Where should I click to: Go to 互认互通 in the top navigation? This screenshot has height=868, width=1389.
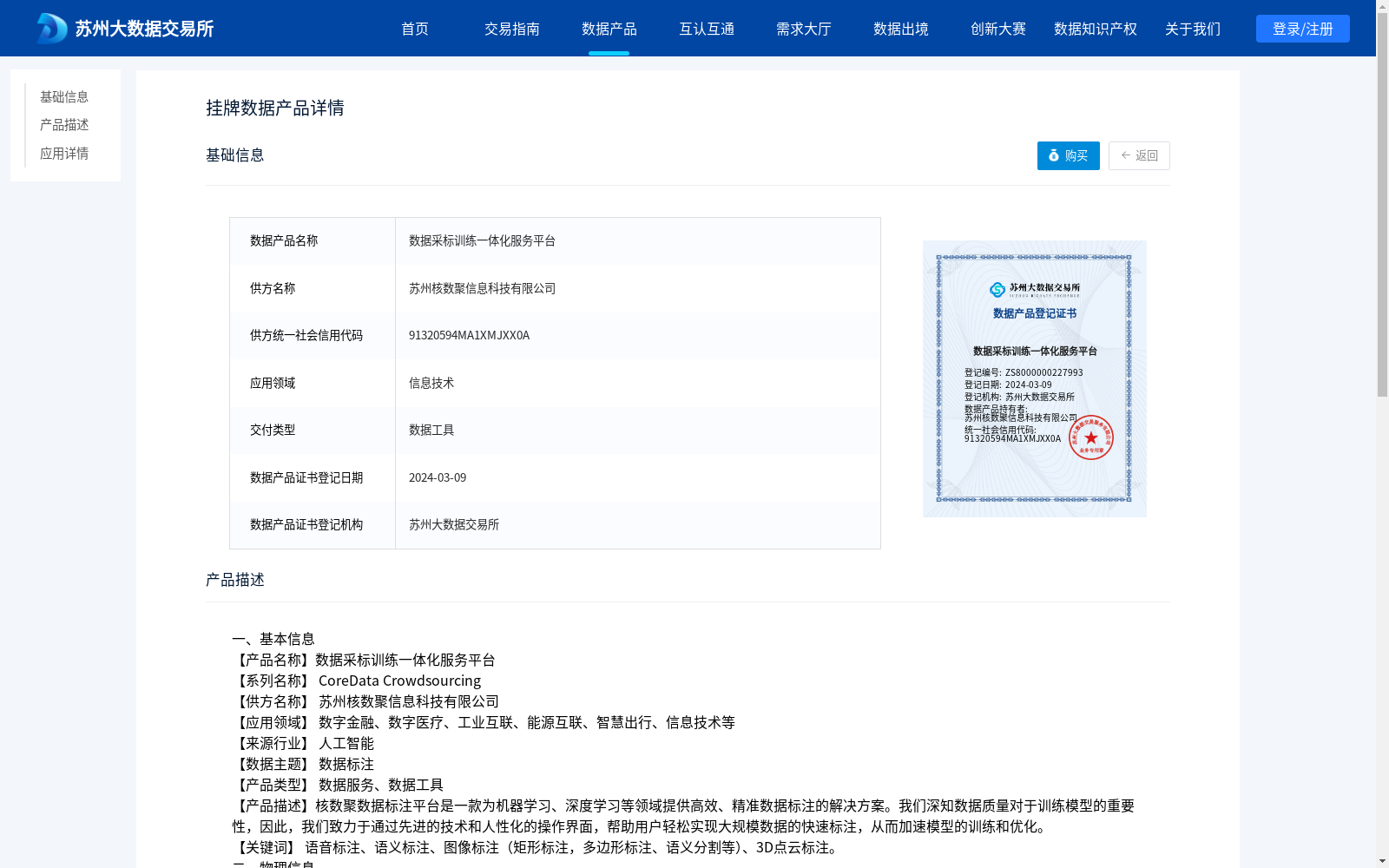point(707,29)
